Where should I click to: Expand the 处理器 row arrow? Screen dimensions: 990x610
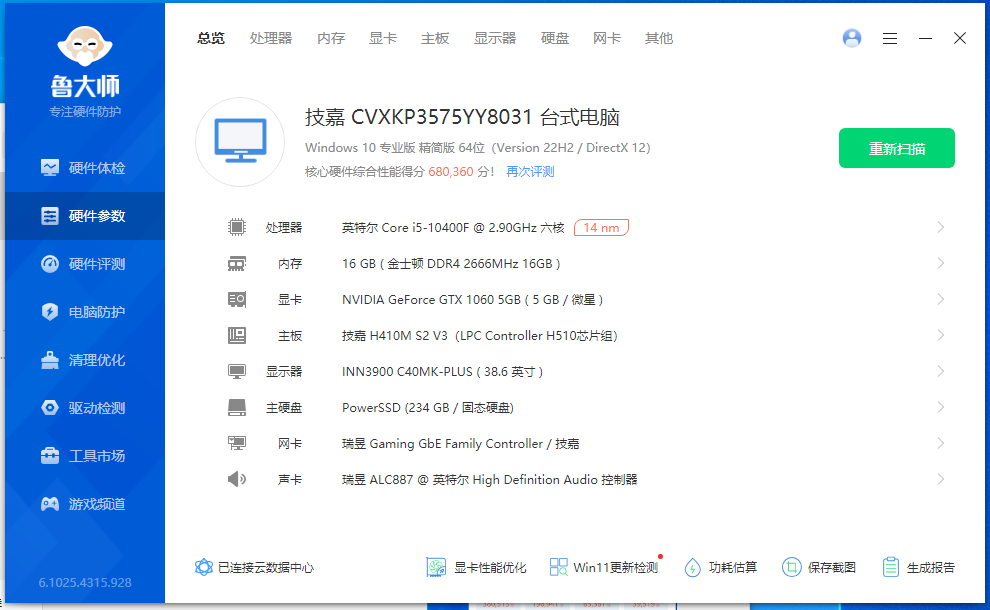(x=940, y=227)
